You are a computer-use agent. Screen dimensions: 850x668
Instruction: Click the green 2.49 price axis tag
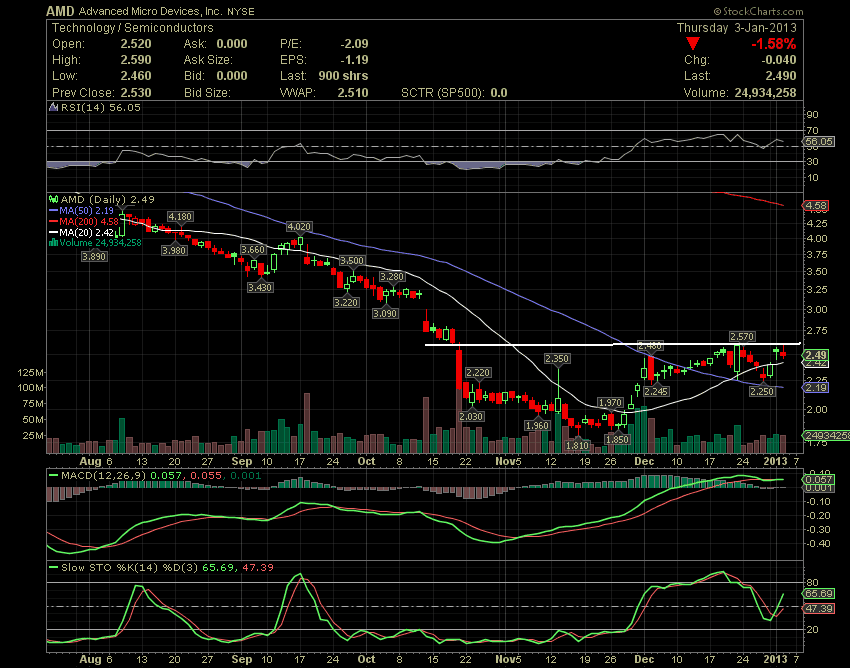click(x=815, y=355)
